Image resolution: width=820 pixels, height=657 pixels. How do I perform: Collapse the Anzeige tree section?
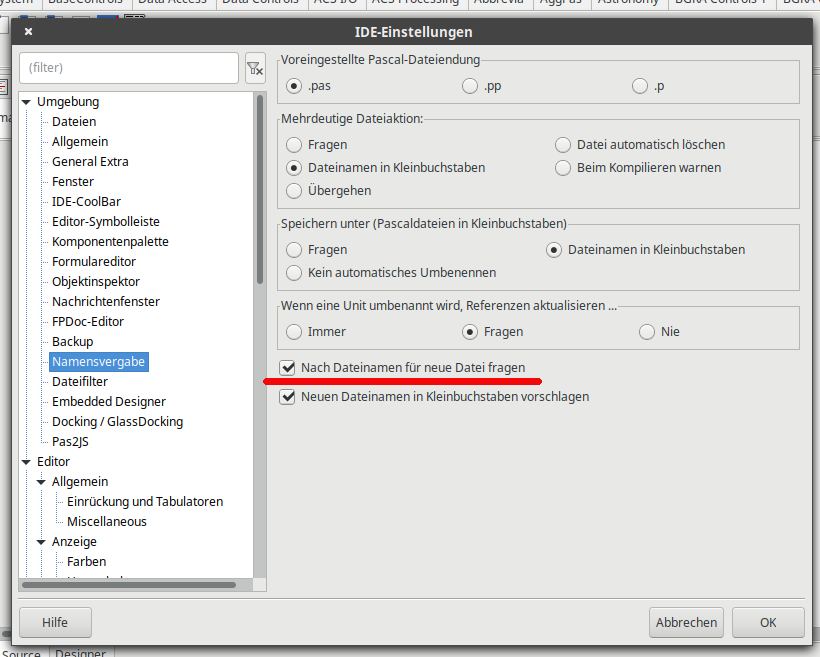coord(42,542)
